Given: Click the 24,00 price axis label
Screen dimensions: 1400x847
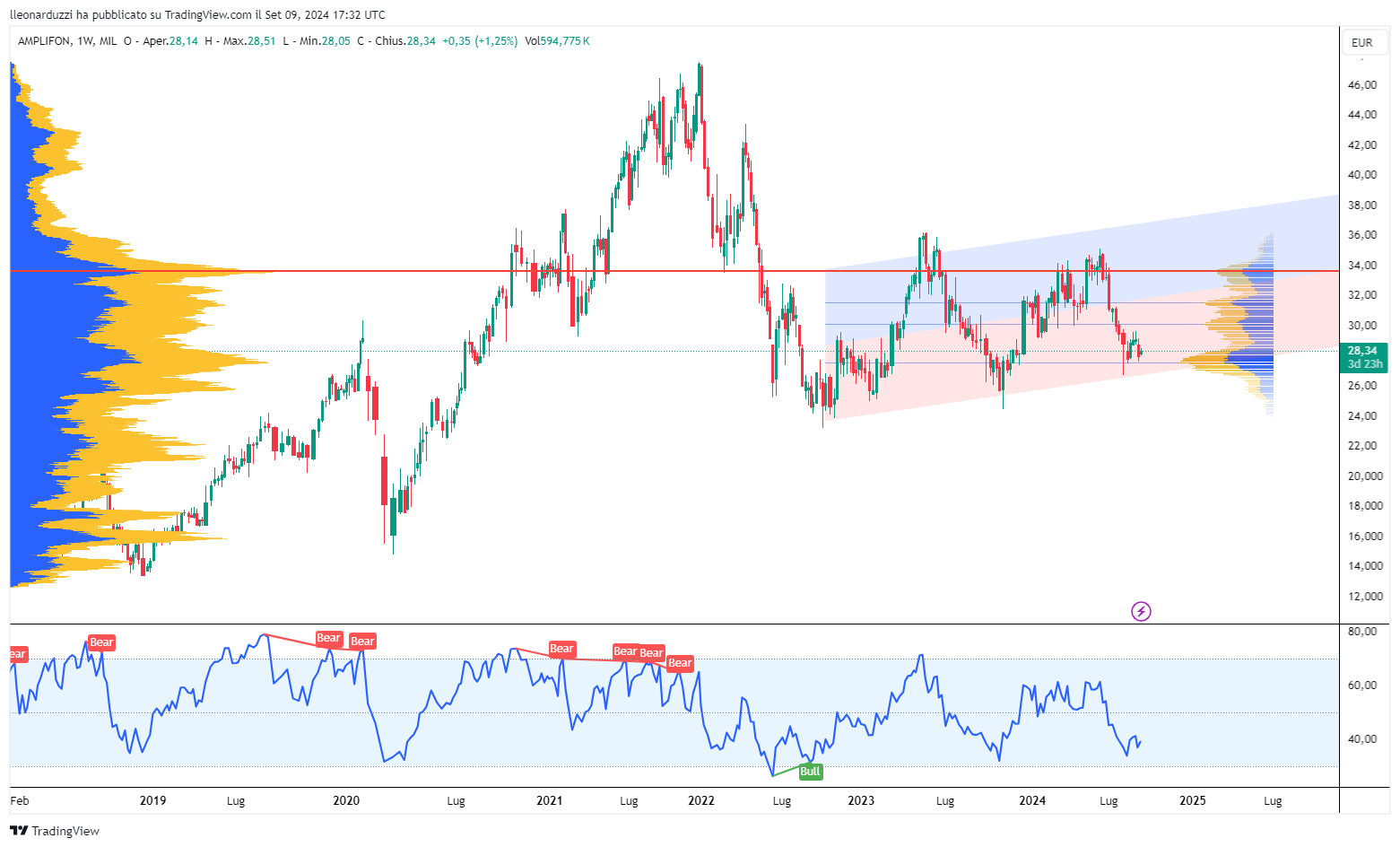Looking at the screenshot, I should 1362,416.
